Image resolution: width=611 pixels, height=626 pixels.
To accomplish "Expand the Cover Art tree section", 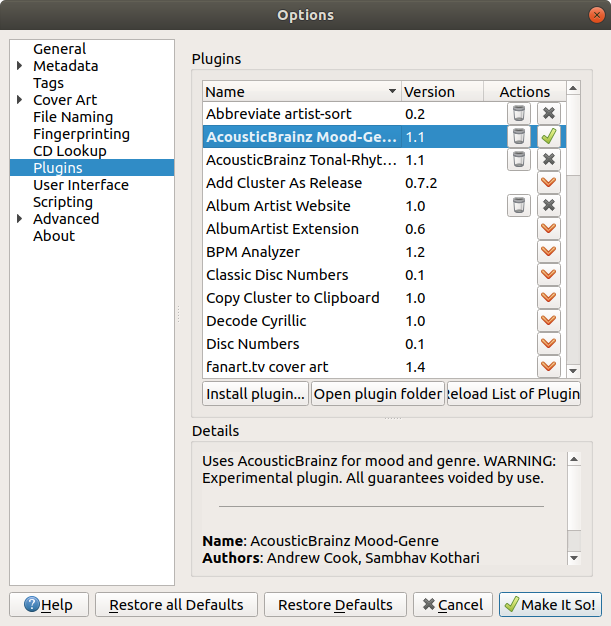I will [20, 100].
